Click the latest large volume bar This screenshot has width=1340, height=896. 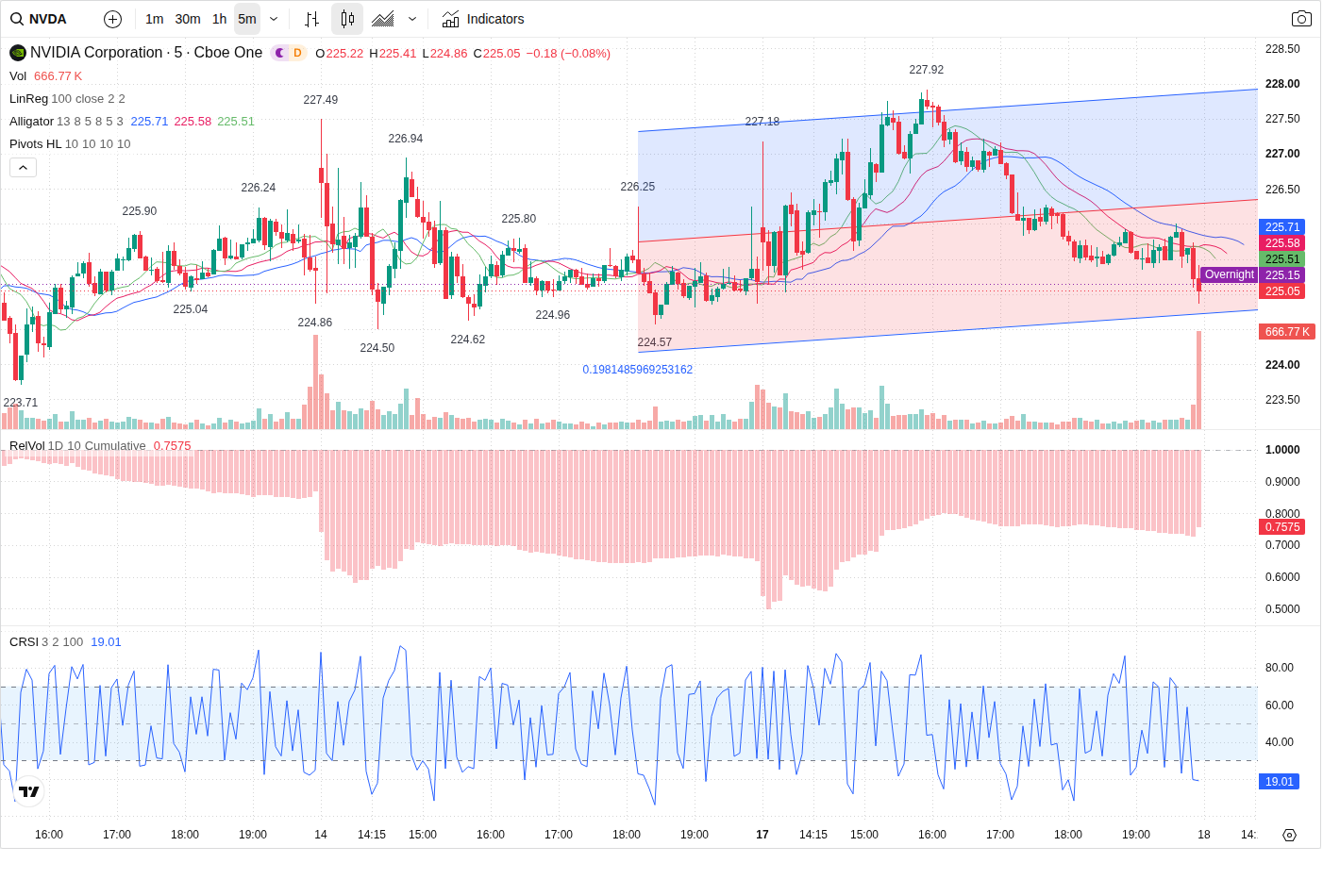[x=1199, y=381]
